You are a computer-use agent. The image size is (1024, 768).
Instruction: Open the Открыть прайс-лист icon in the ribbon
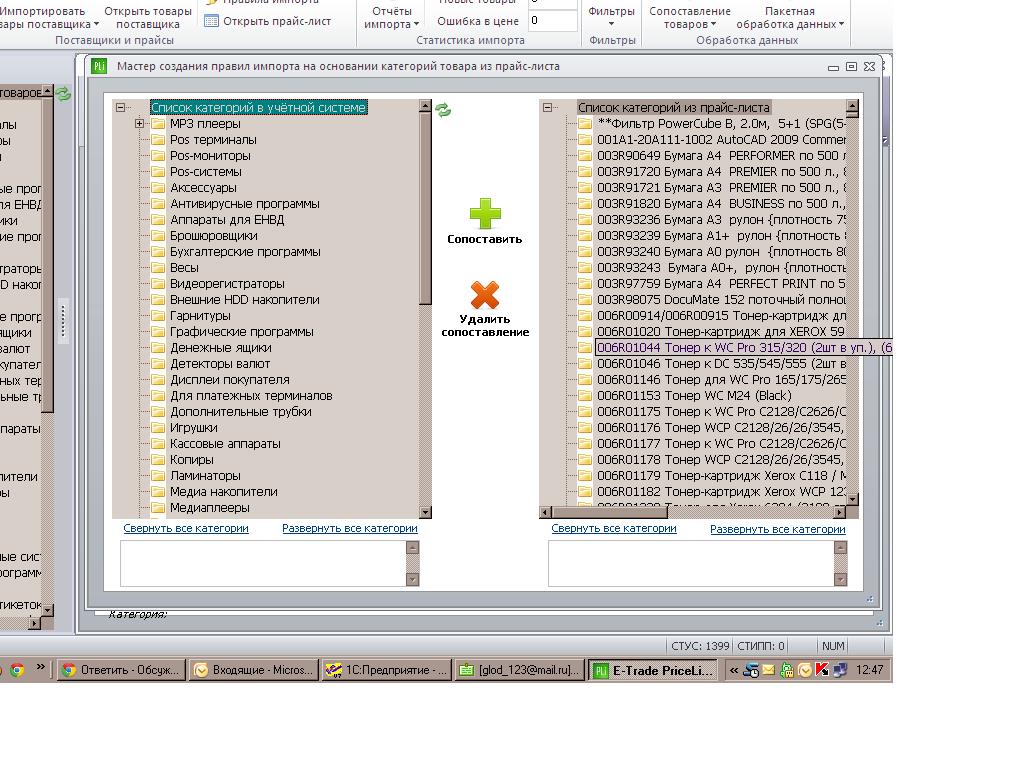(211, 21)
